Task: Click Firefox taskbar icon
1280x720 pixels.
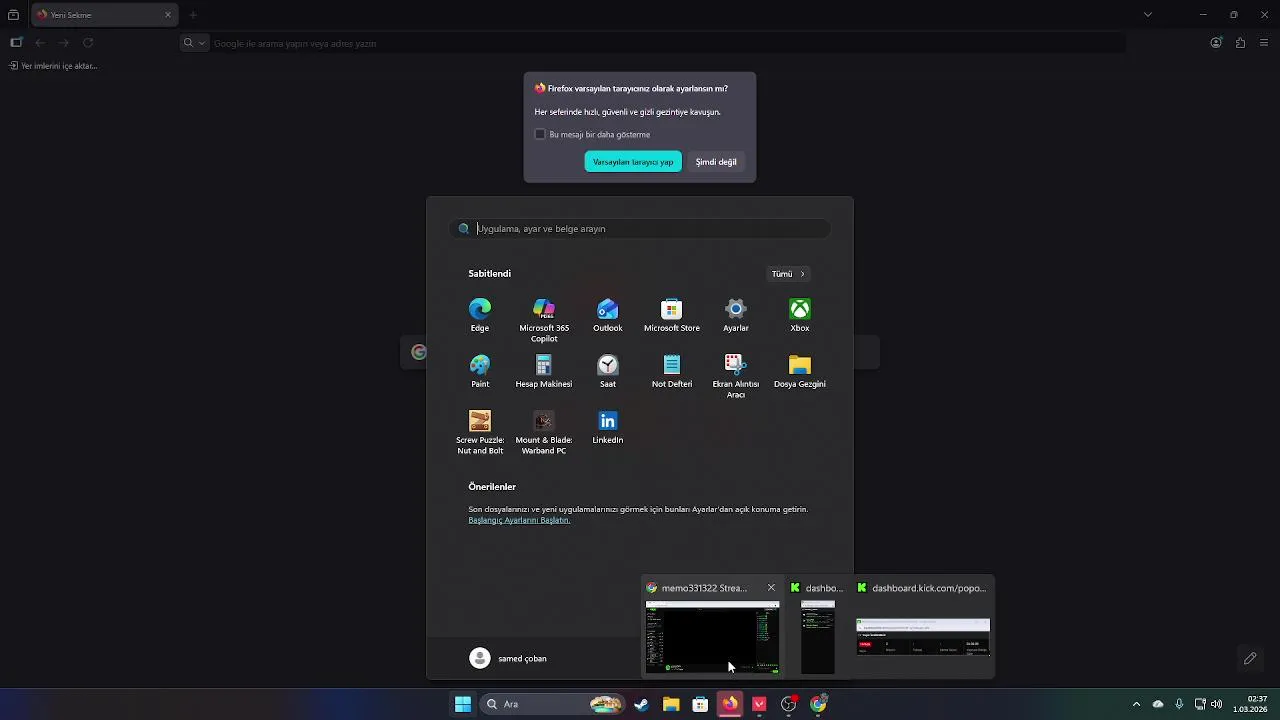Action: pos(730,704)
